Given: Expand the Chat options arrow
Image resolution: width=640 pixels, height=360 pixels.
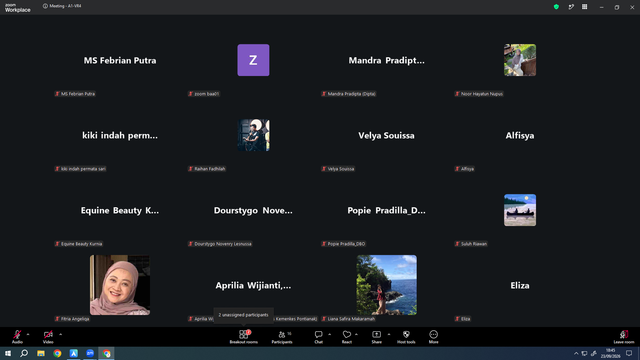Looking at the screenshot, I should coord(329,334).
